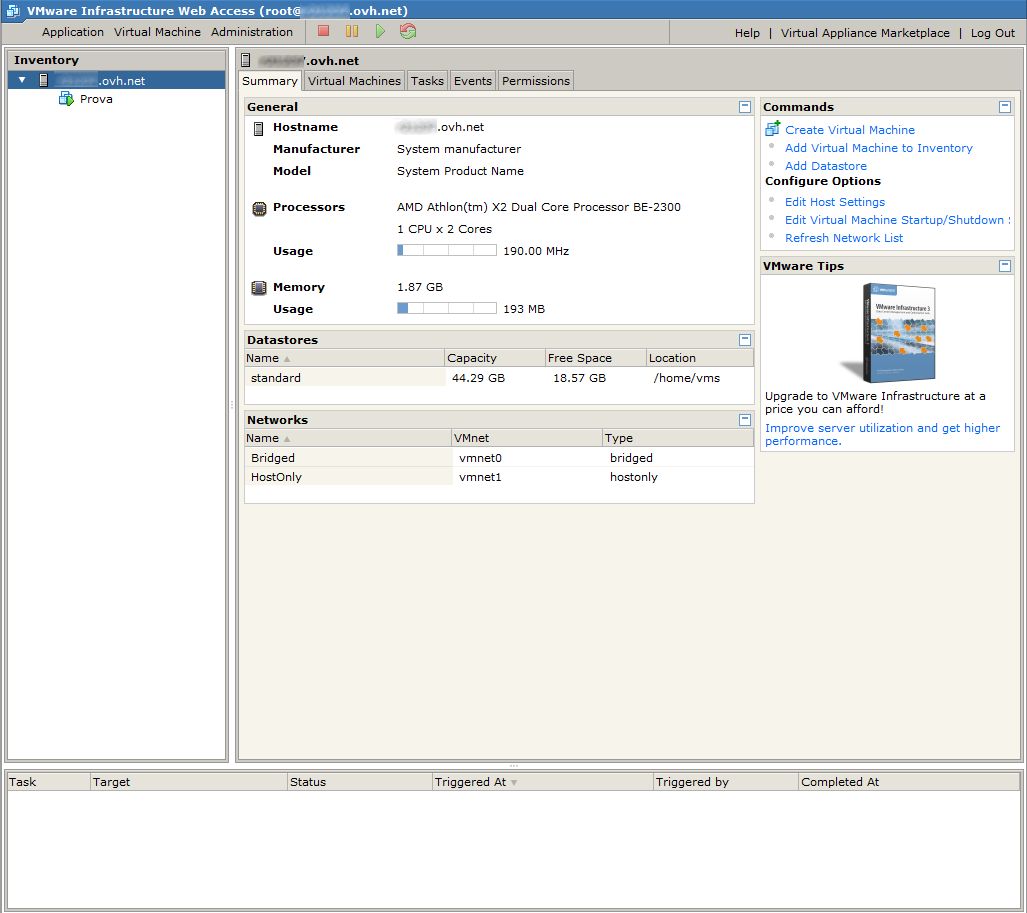Image resolution: width=1027 pixels, height=913 pixels.
Task: Click the VMware logo icon in title bar
Action: [x=13, y=10]
